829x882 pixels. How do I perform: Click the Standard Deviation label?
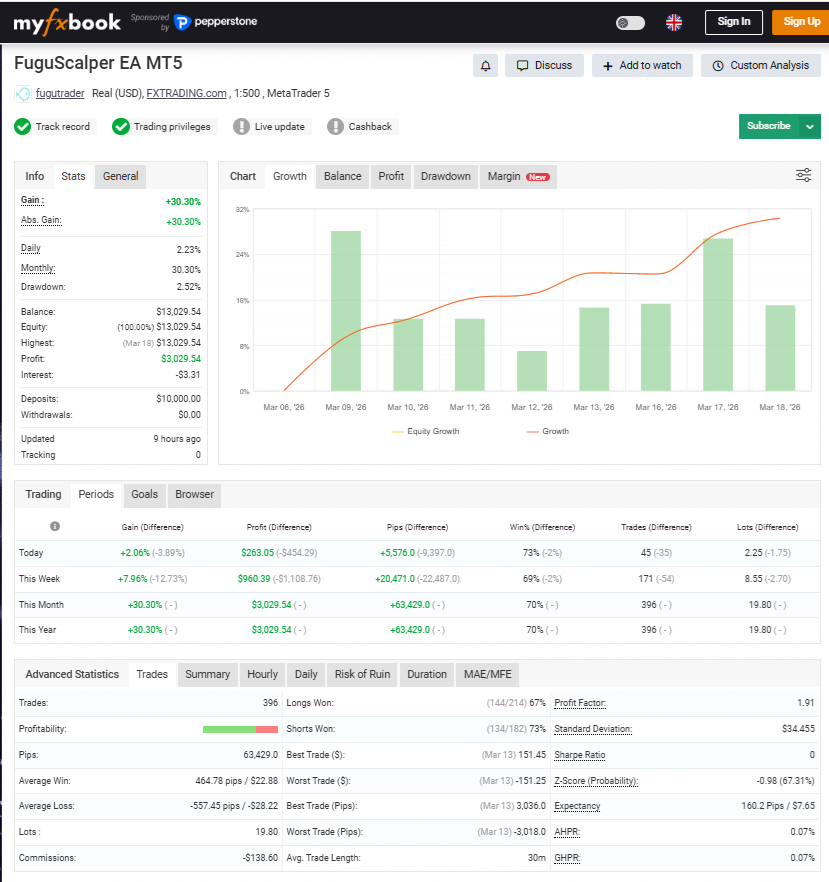pyautogui.click(x=593, y=730)
